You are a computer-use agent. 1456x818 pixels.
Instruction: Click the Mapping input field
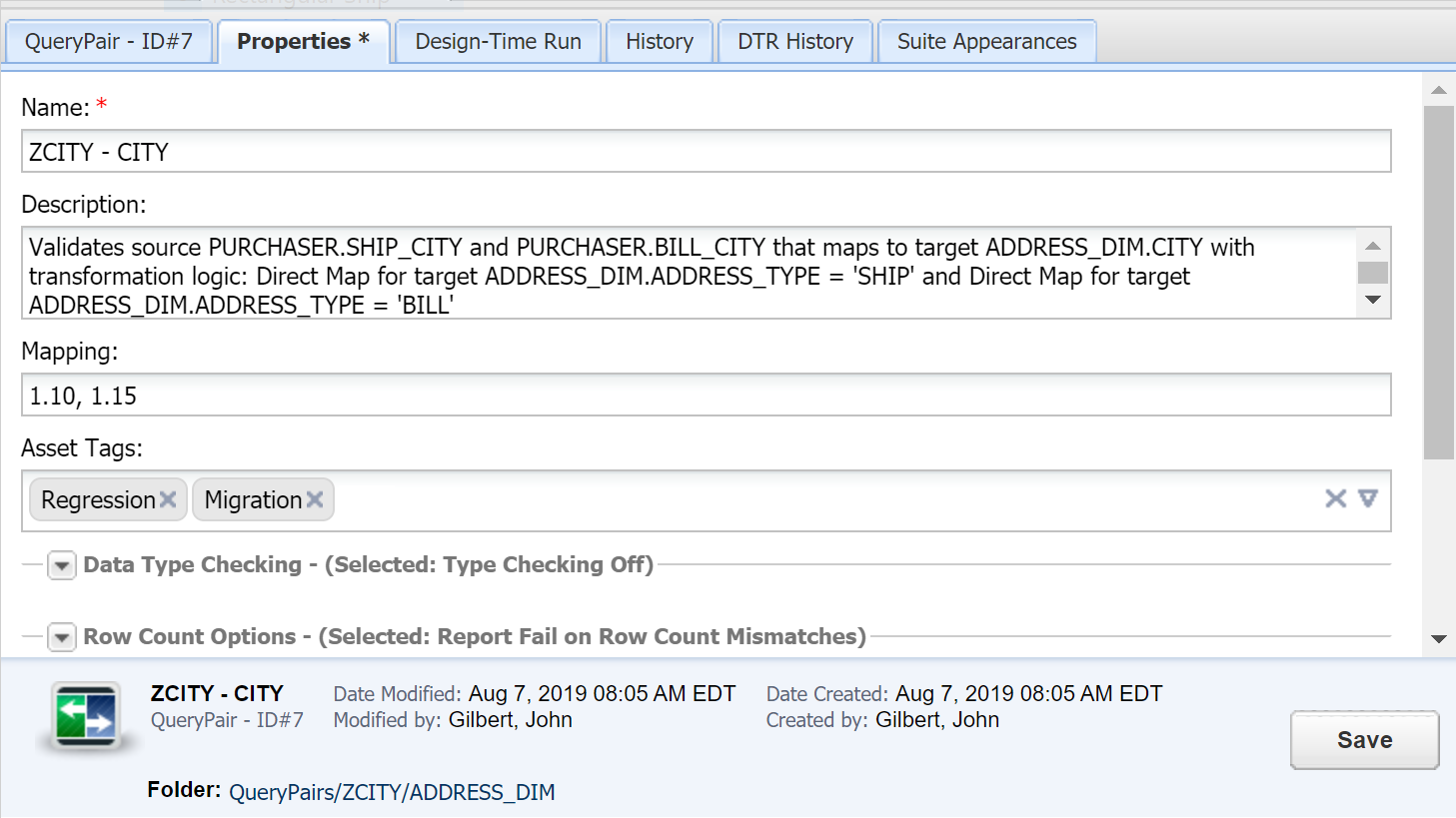pos(706,396)
